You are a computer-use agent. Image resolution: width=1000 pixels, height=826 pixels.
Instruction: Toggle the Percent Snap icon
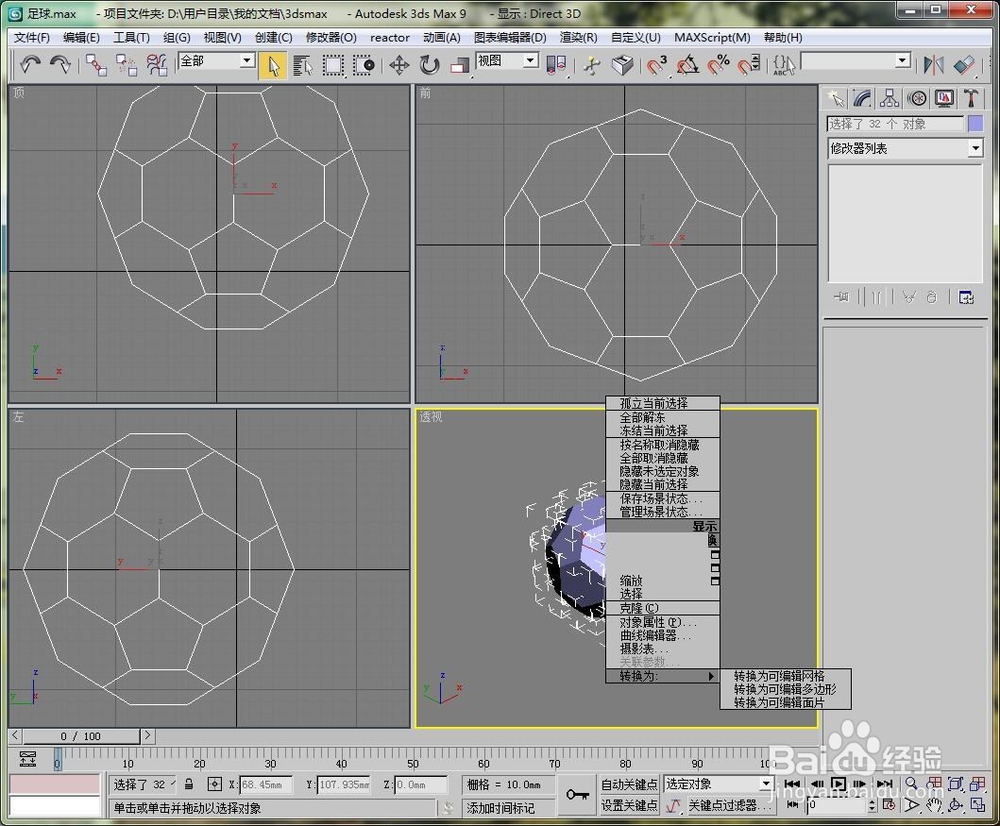(x=718, y=65)
